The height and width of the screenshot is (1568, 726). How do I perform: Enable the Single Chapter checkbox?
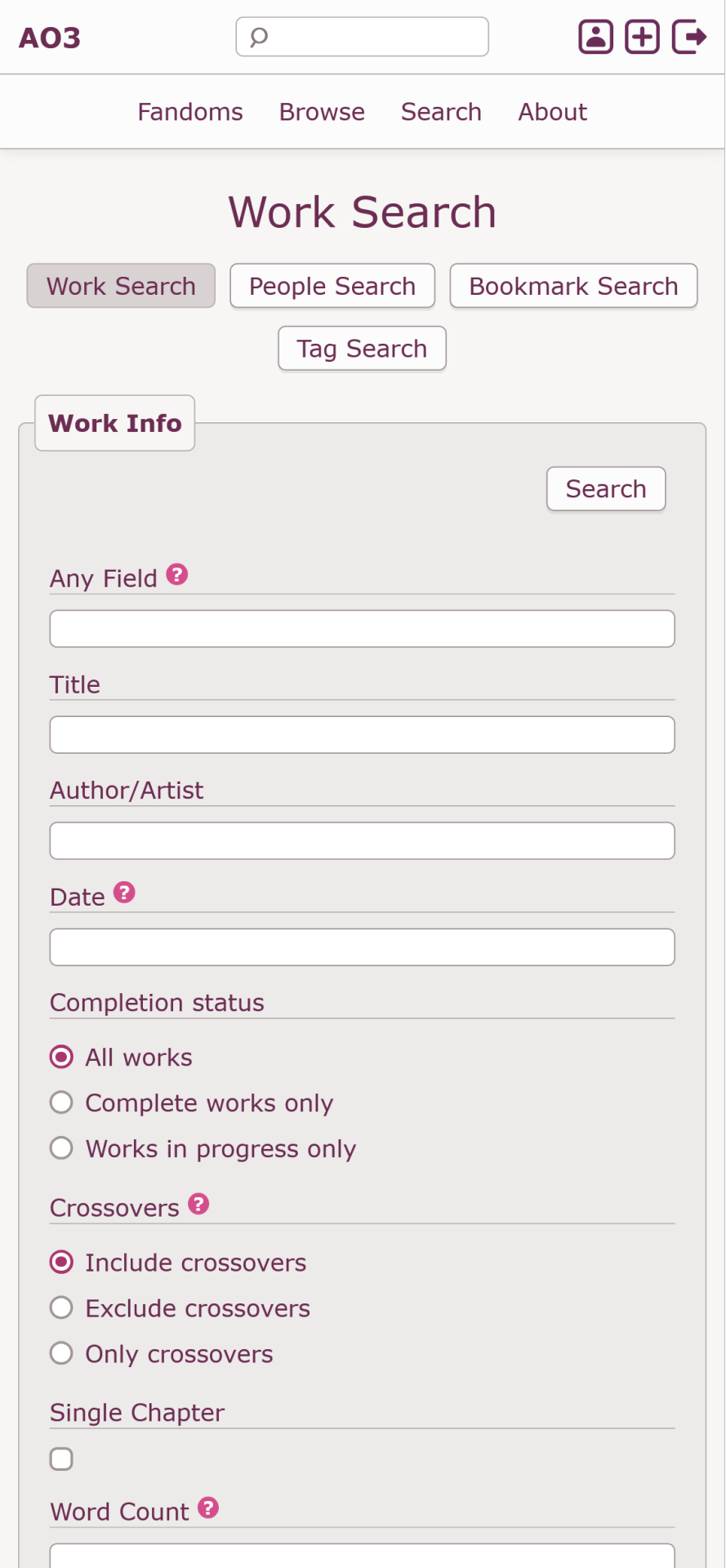61,1459
